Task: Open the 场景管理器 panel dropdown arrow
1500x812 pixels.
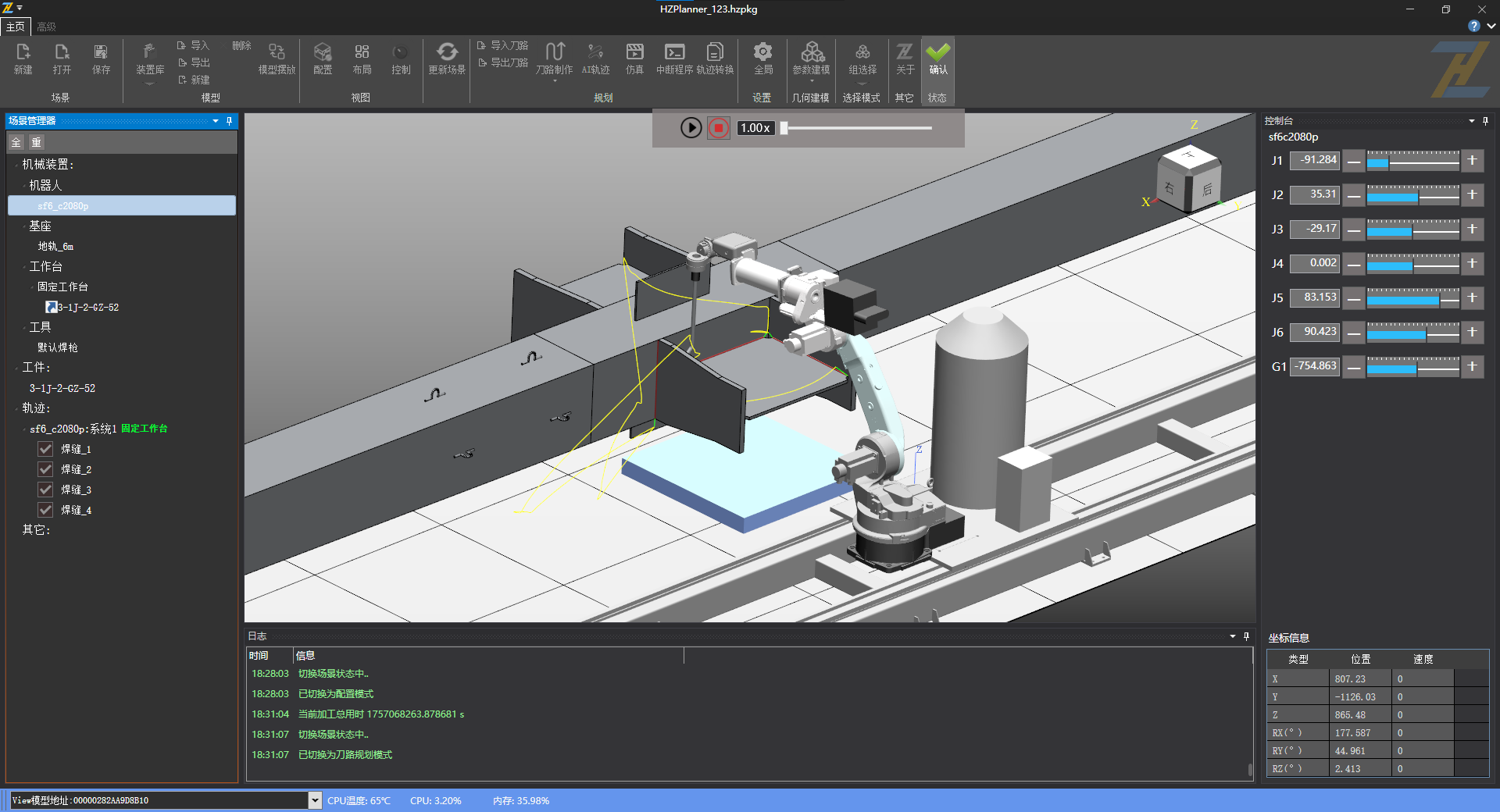Action: (216, 121)
